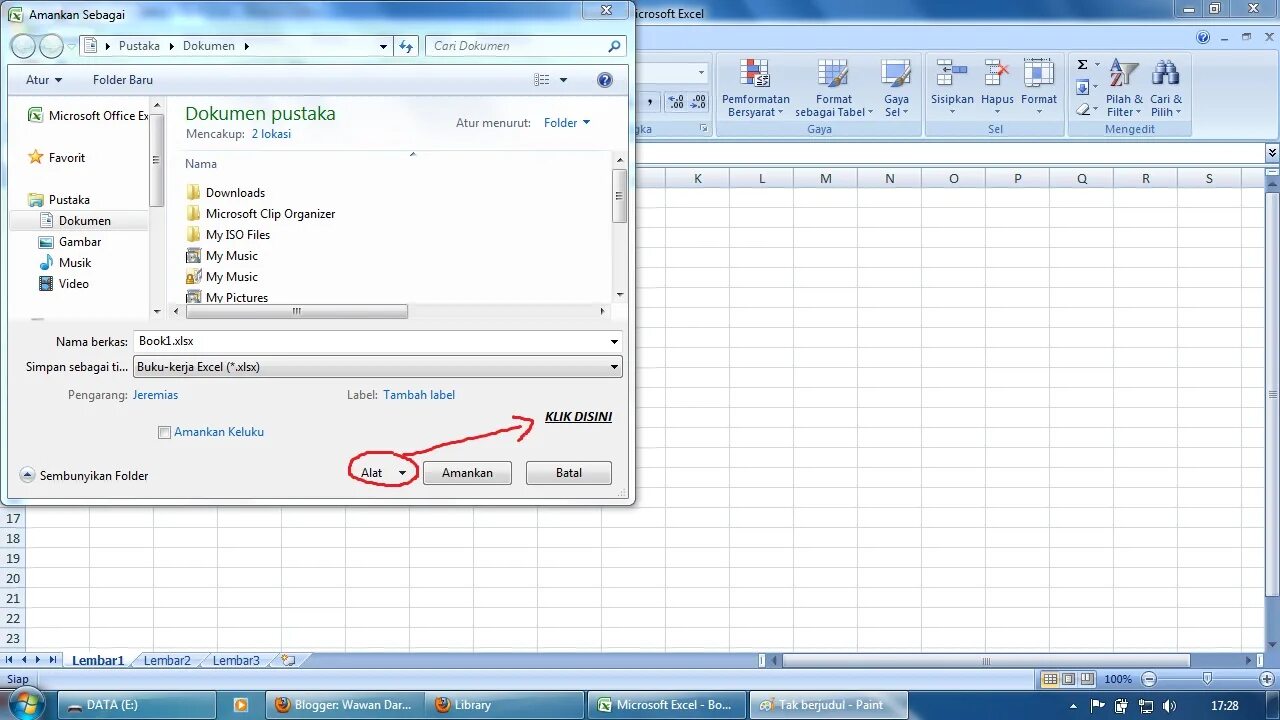This screenshot has height=720, width=1280.
Task: Click the Folder Baru button
Action: click(123, 80)
